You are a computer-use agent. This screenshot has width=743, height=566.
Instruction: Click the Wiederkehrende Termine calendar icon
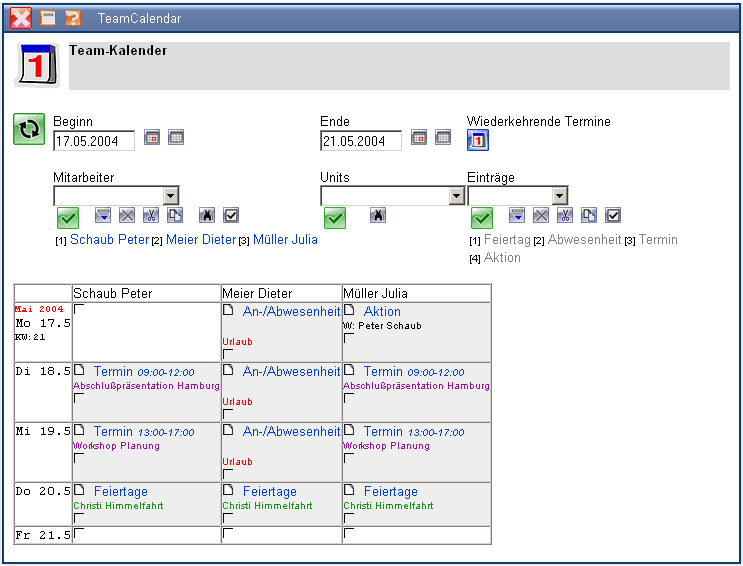(478, 140)
